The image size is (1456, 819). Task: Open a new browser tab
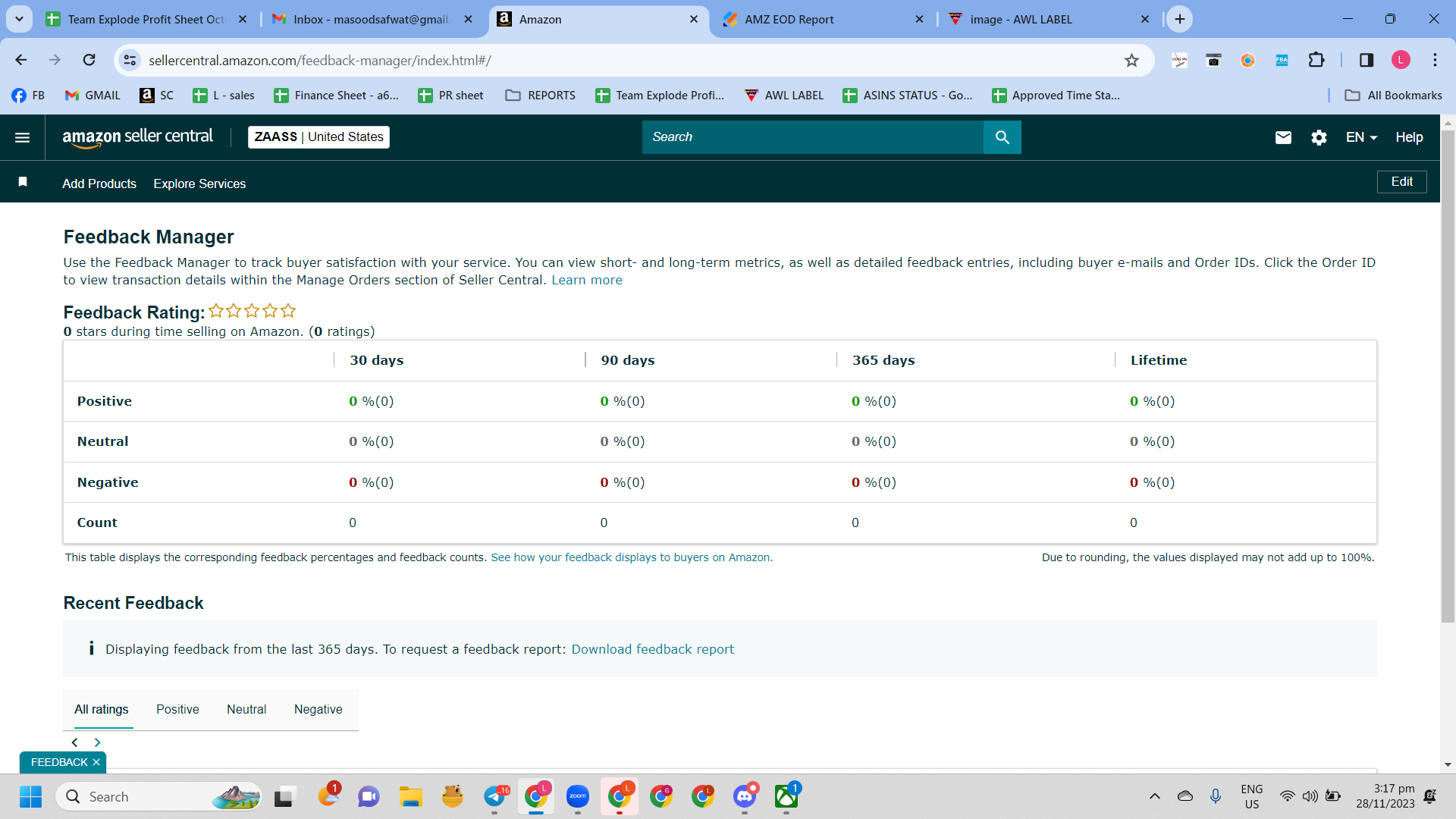click(1180, 19)
